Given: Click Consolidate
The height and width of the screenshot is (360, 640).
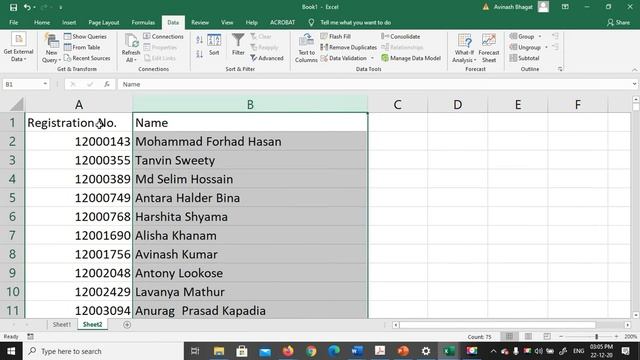Looking at the screenshot, I should 400,36.
